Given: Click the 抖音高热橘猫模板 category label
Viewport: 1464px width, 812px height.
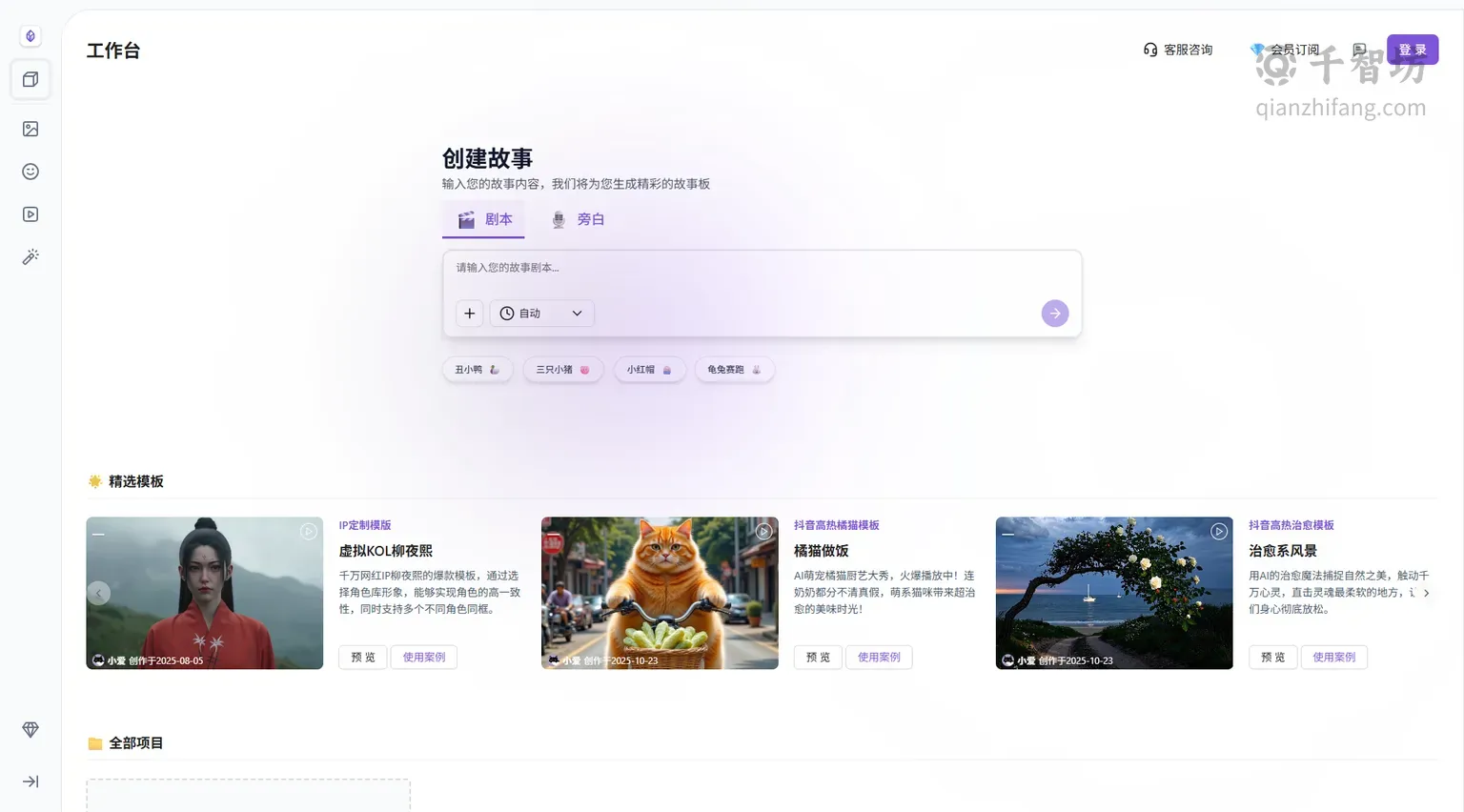Looking at the screenshot, I should (837, 525).
